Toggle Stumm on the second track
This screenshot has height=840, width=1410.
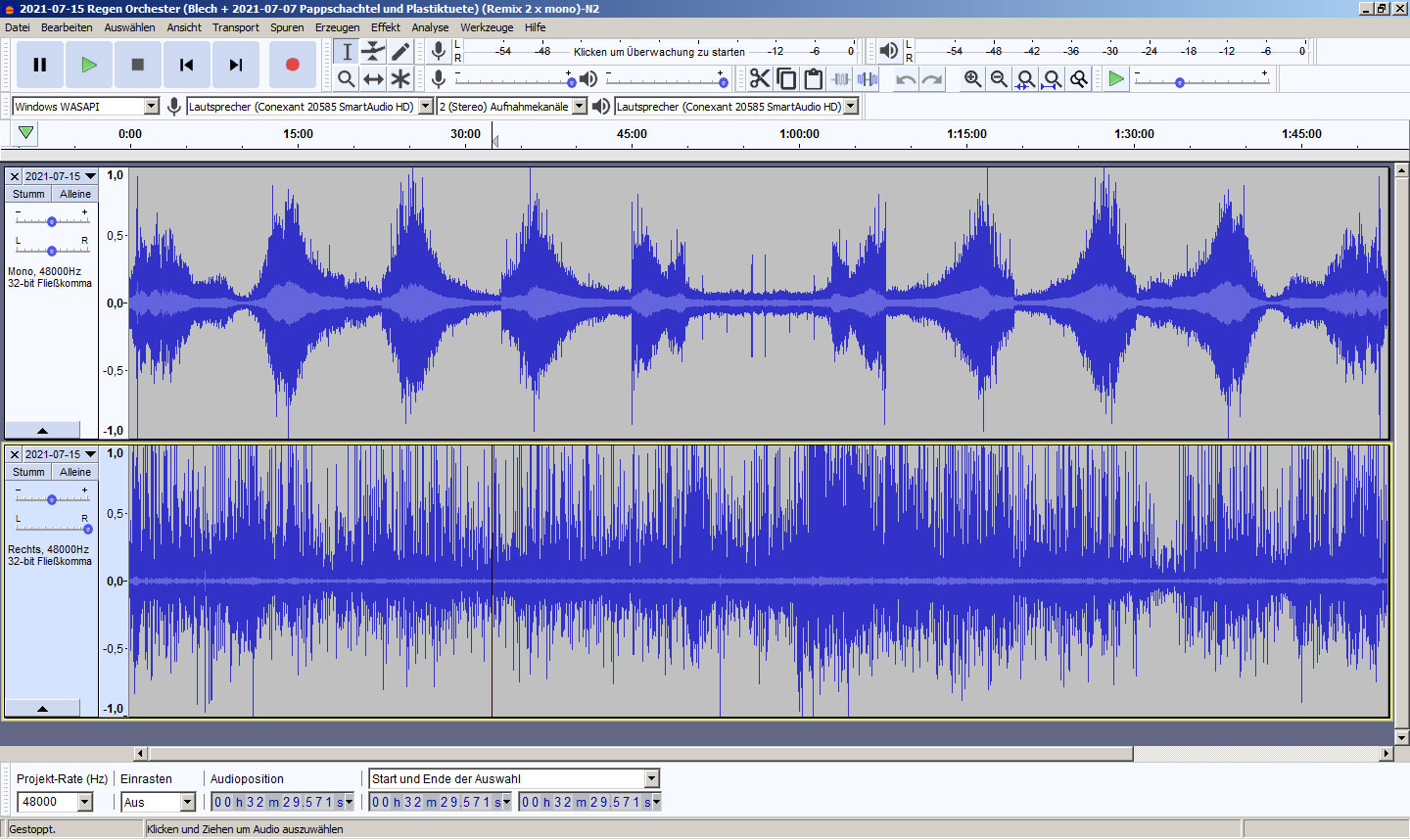click(x=28, y=472)
